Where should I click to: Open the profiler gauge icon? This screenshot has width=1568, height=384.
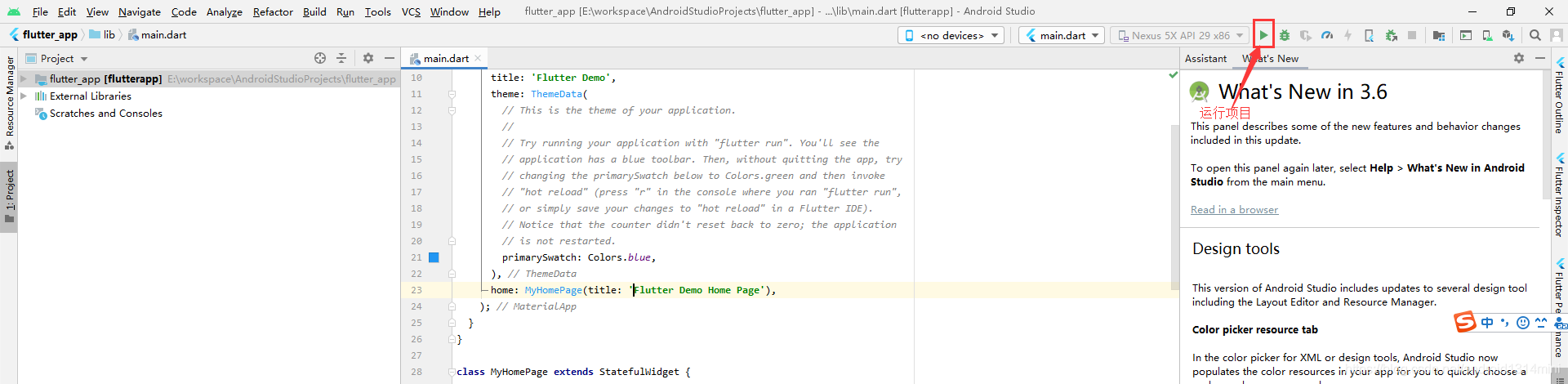[1327, 35]
